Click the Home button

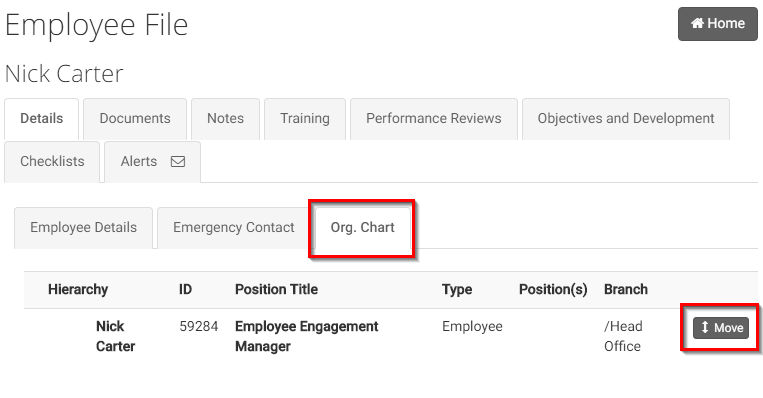[717, 24]
